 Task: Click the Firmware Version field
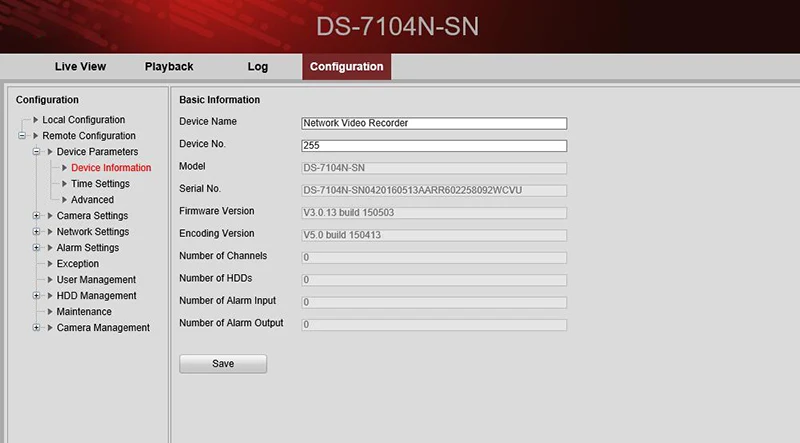click(x=434, y=213)
